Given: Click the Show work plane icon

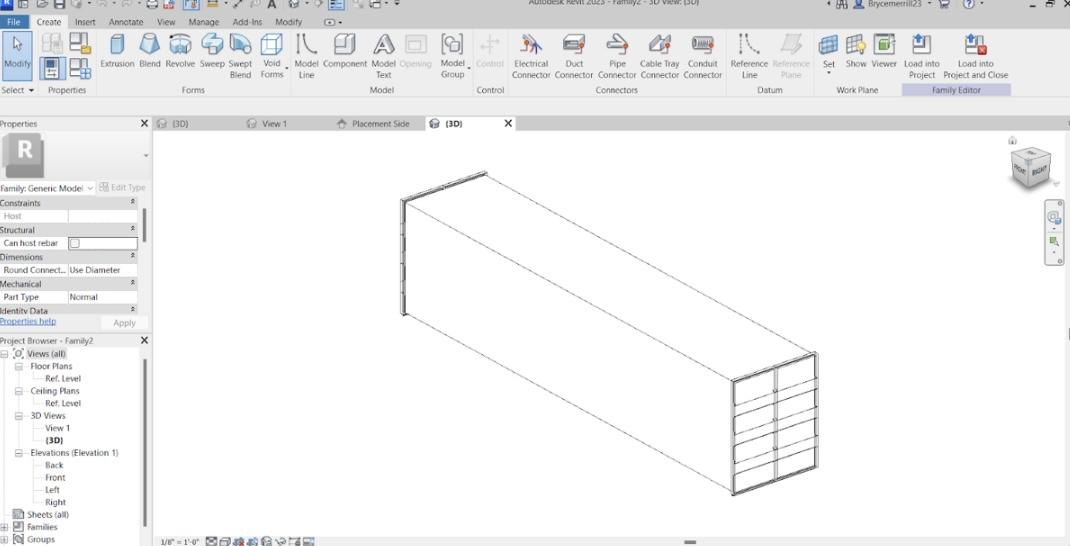Looking at the screenshot, I should pos(856,52).
